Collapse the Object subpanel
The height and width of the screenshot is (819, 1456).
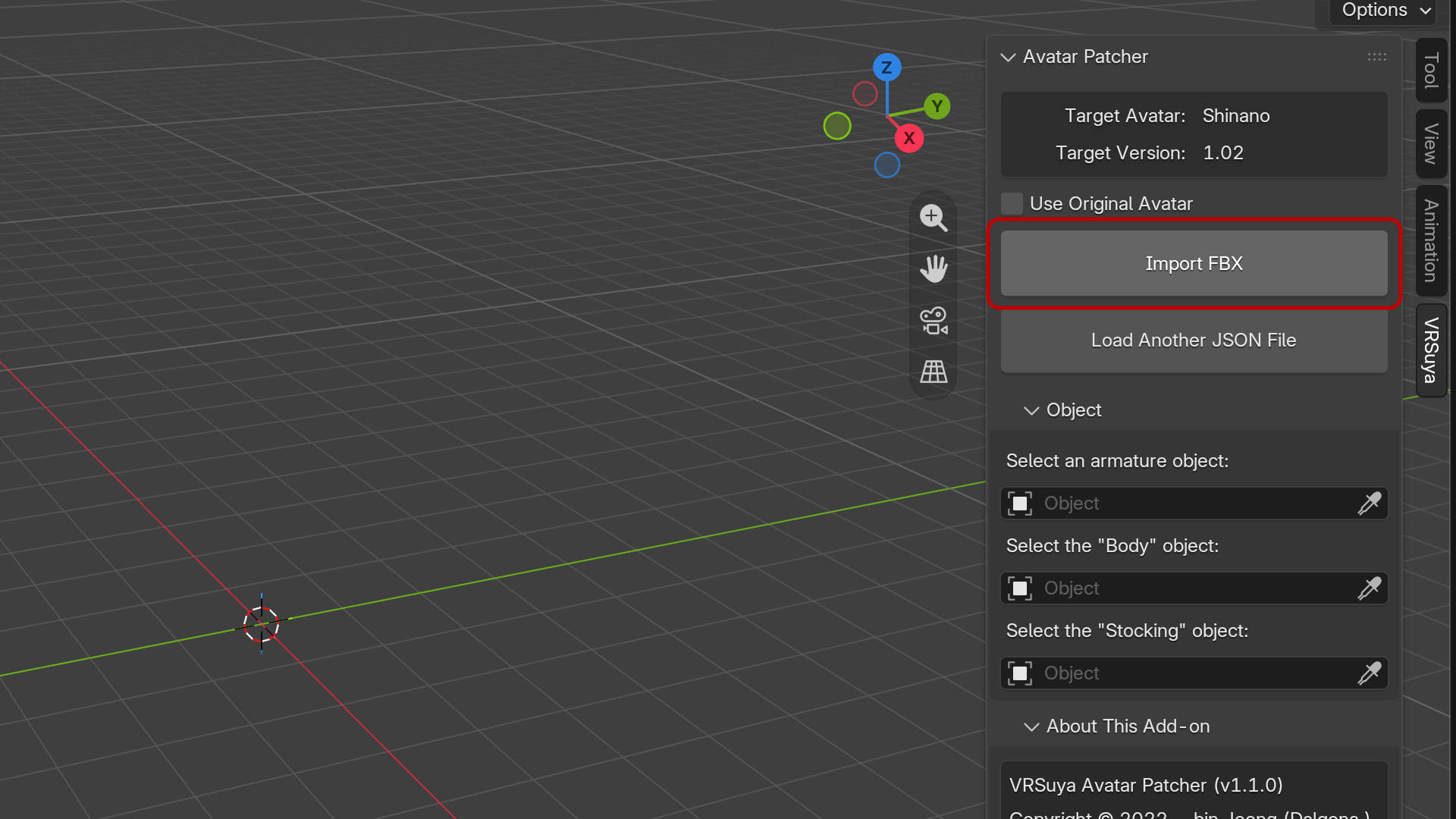(1031, 411)
